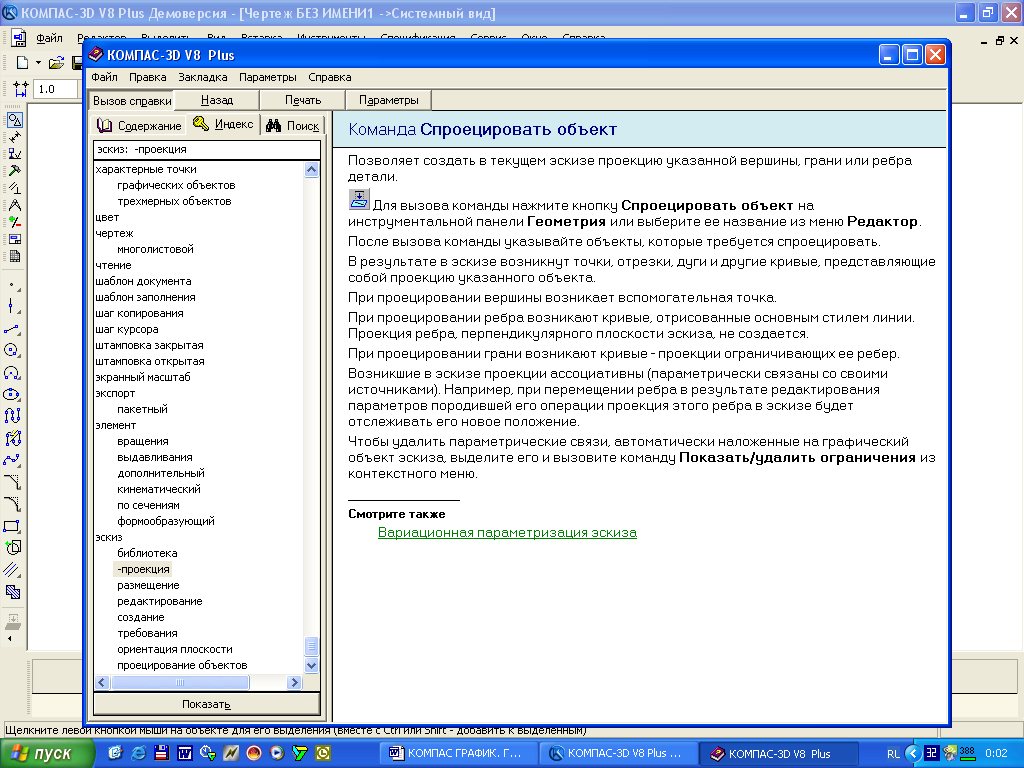The image size is (1024, 768).
Task: Switch to the Индекс tab
Action: pyautogui.click(x=223, y=123)
